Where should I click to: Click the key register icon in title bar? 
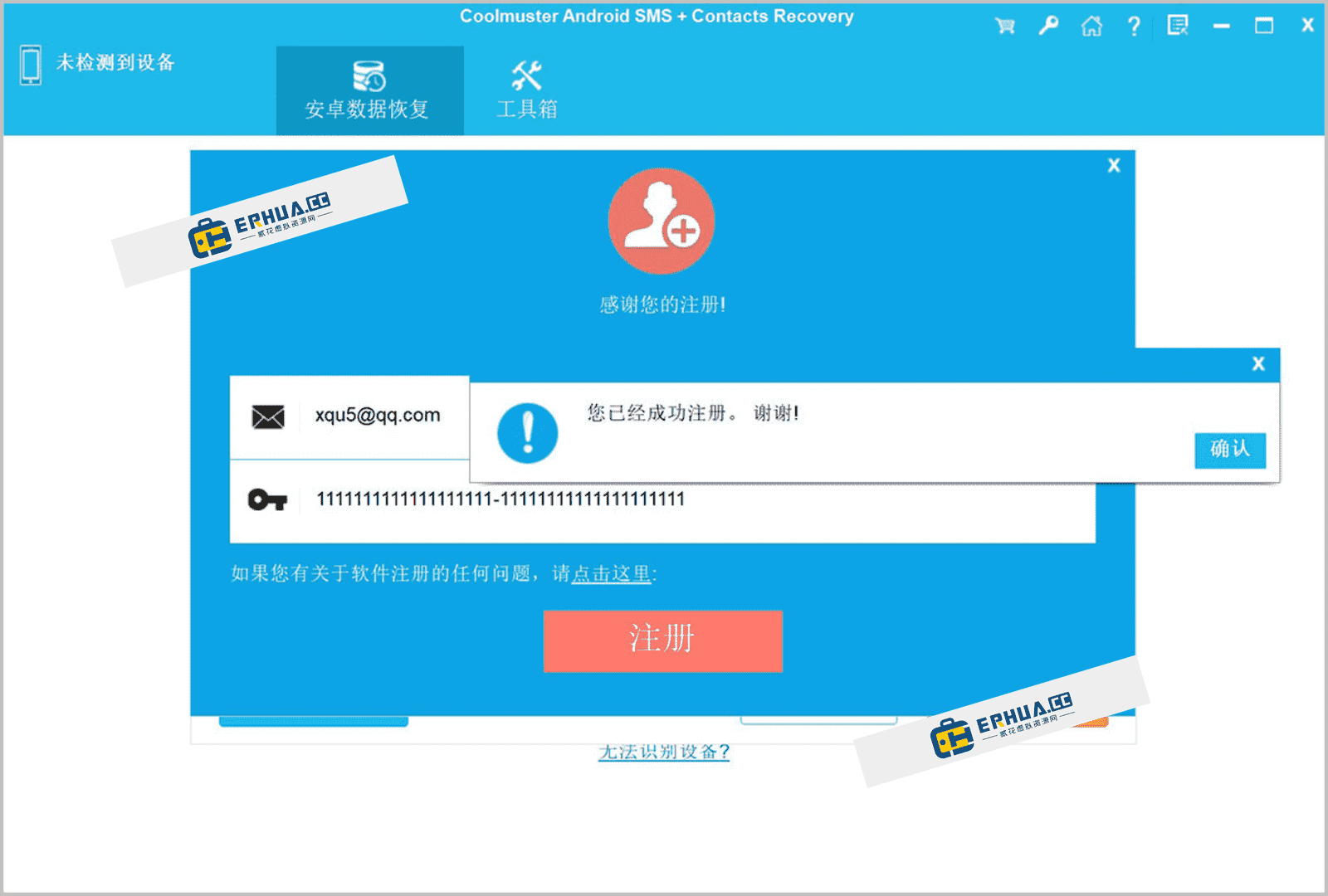pyautogui.click(x=1048, y=26)
